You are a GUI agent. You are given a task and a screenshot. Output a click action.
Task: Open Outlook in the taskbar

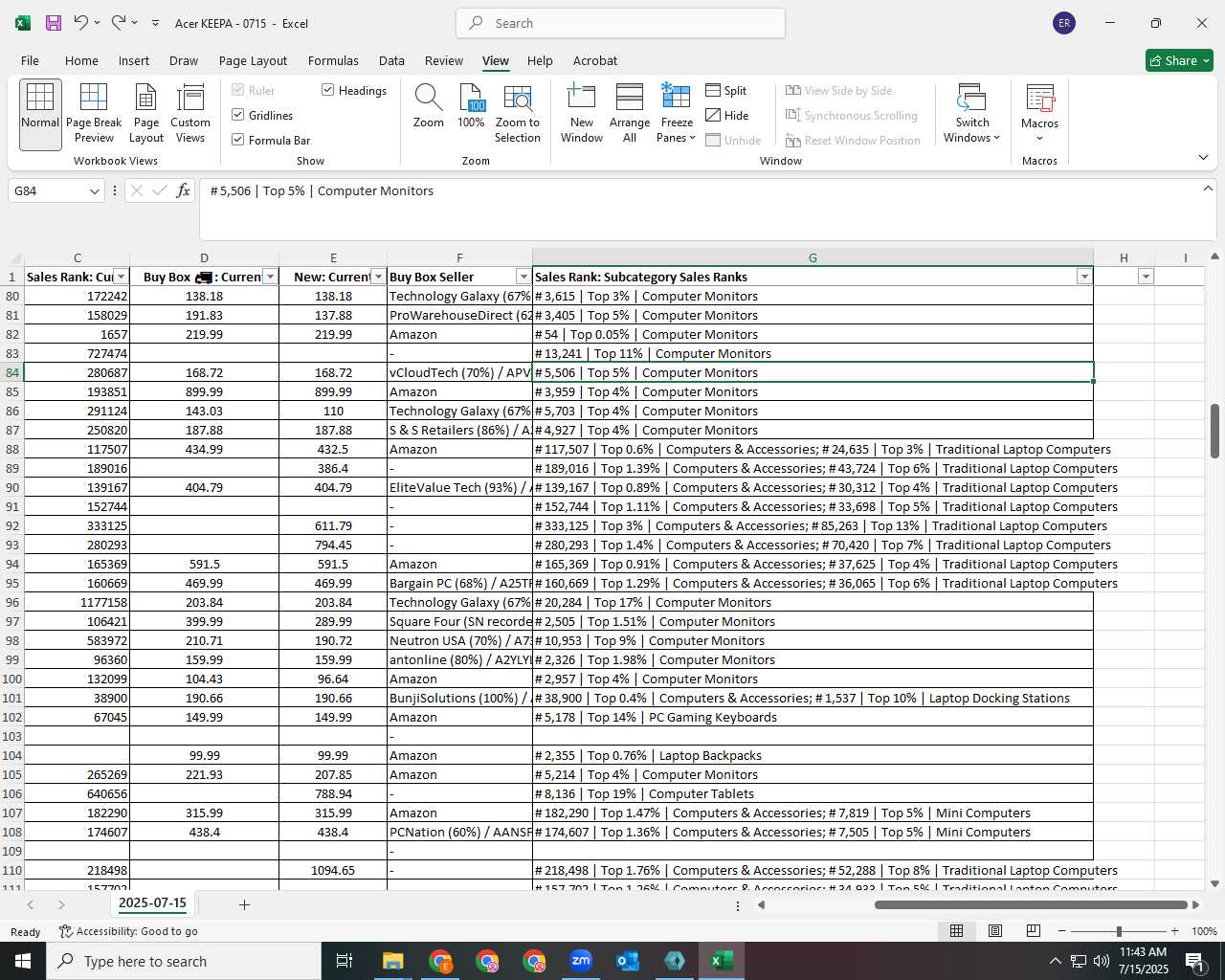[628, 961]
